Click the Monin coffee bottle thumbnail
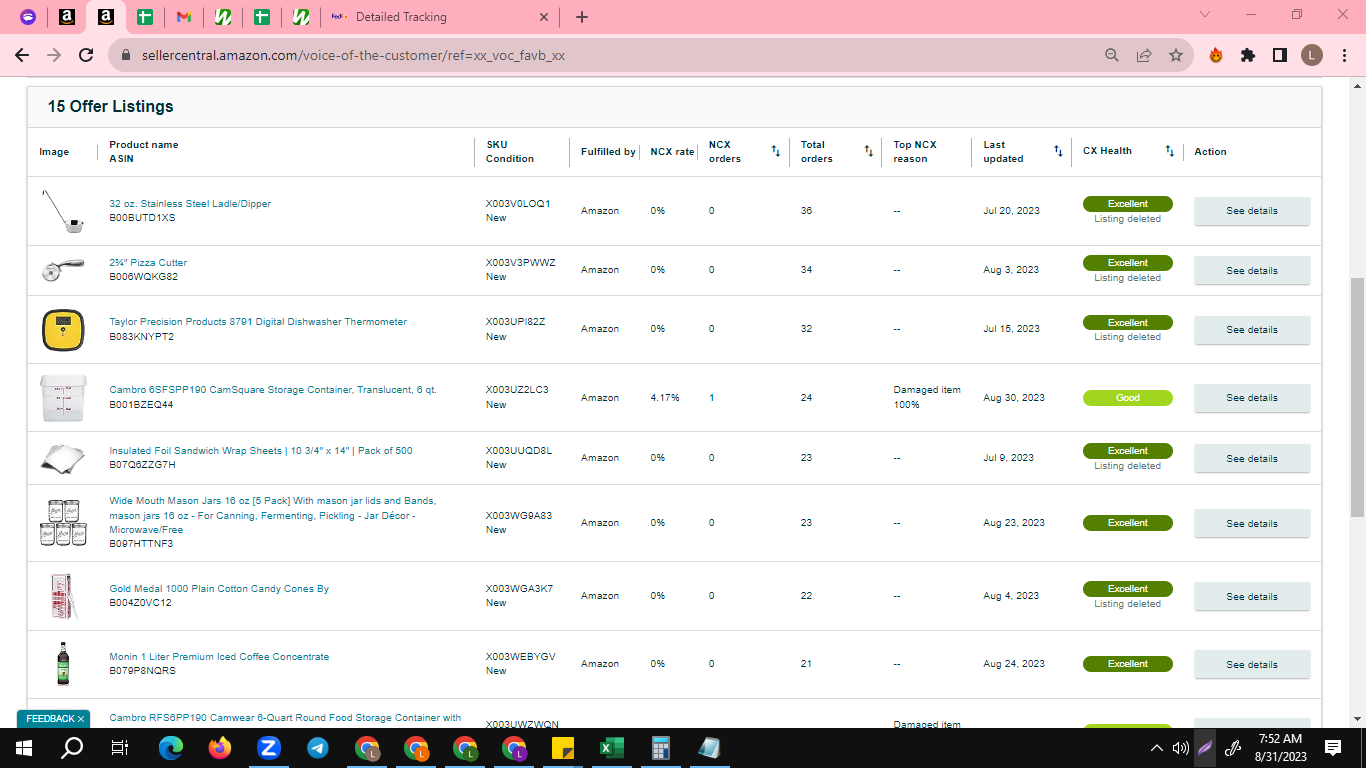The image size is (1366, 768). tap(62, 664)
